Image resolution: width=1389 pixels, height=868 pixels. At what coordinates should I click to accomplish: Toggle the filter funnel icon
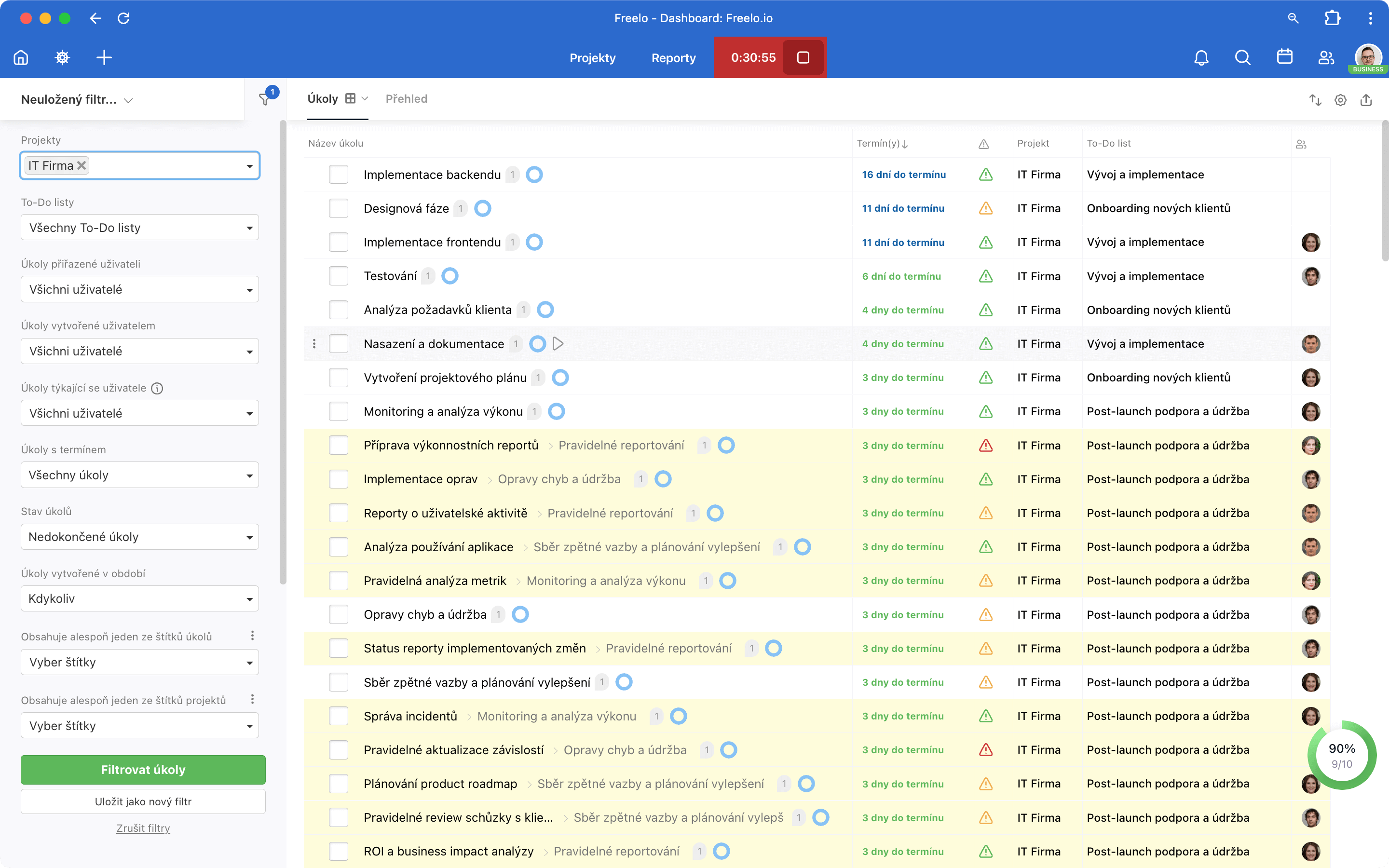click(x=265, y=99)
